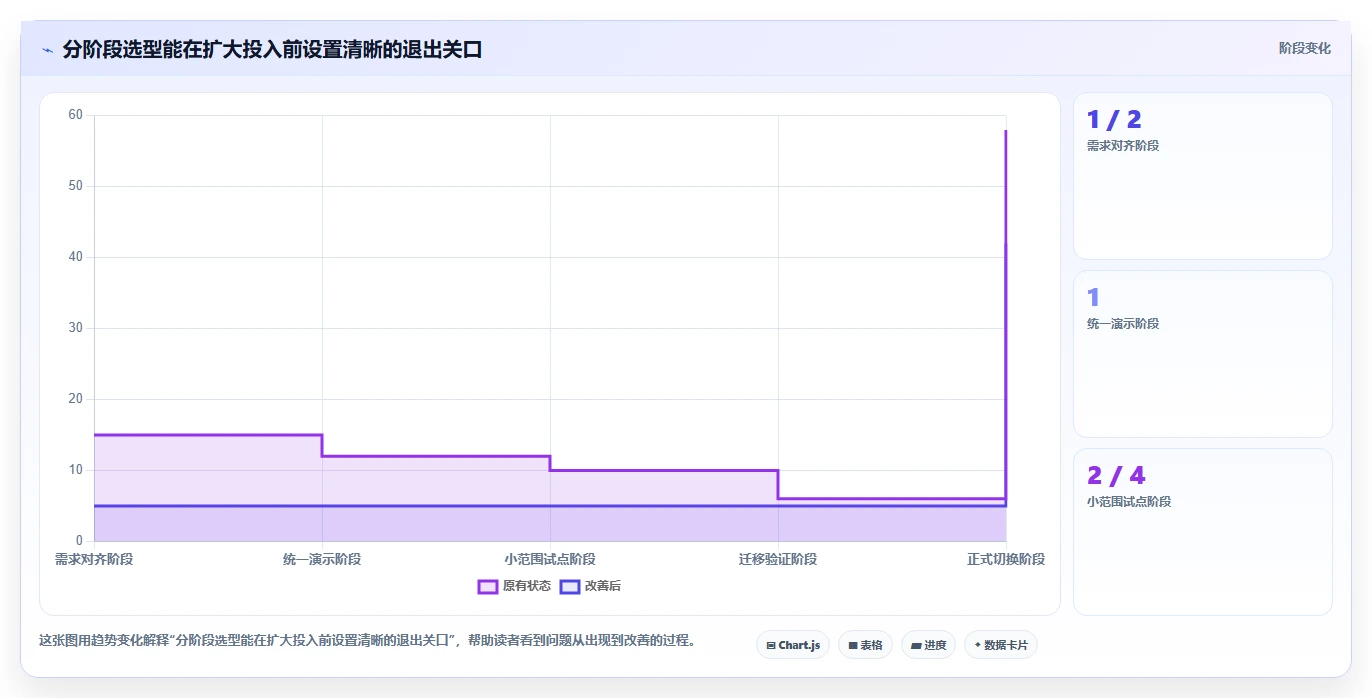Image resolution: width=1372 pixels, height=698 pixels.
Task: Click the trend icon beside the title
Action: [47, 49]
